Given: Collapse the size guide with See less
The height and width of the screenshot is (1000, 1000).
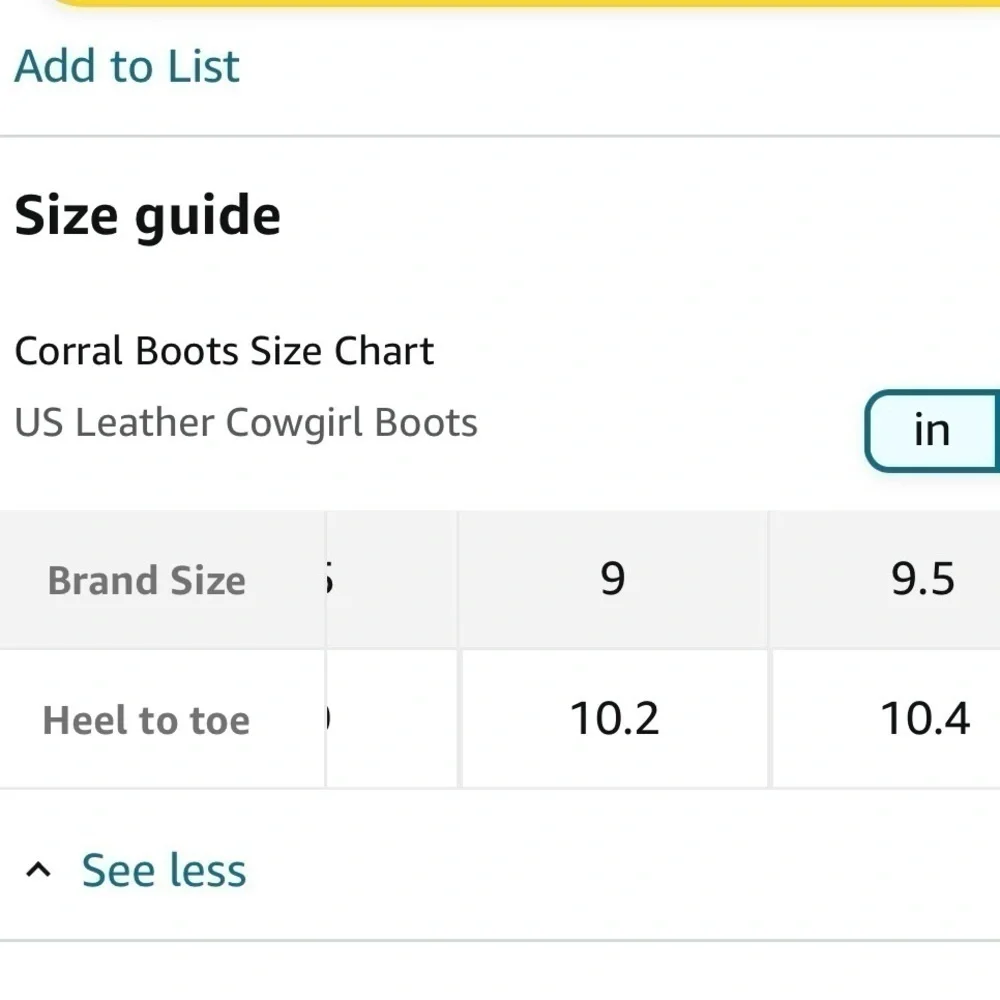Looking at the screenshot, I should click(x=164, y=870).
